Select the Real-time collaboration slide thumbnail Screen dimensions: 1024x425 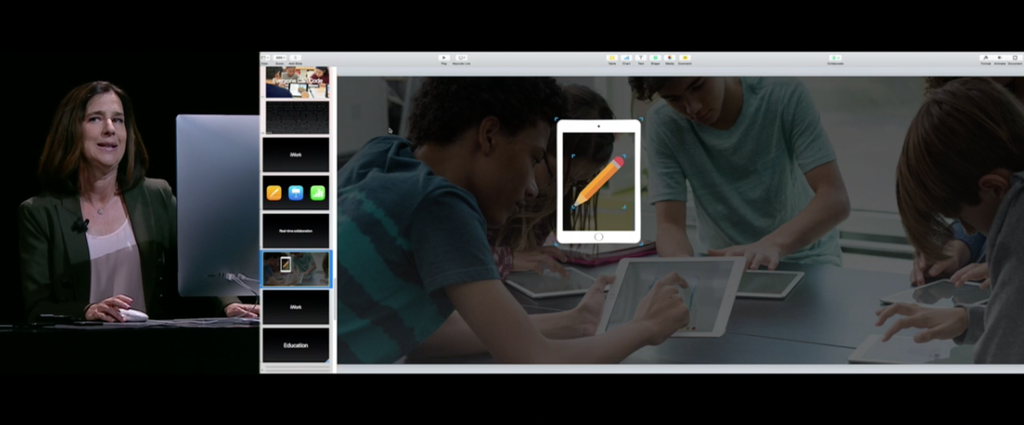point(296,230)
